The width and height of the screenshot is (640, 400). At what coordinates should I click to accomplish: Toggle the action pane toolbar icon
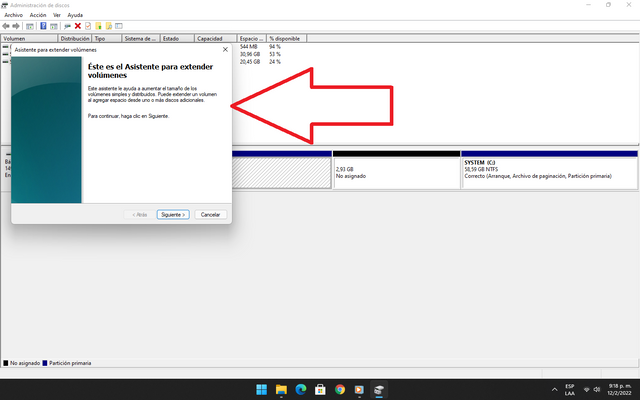(x=53, y=26)
